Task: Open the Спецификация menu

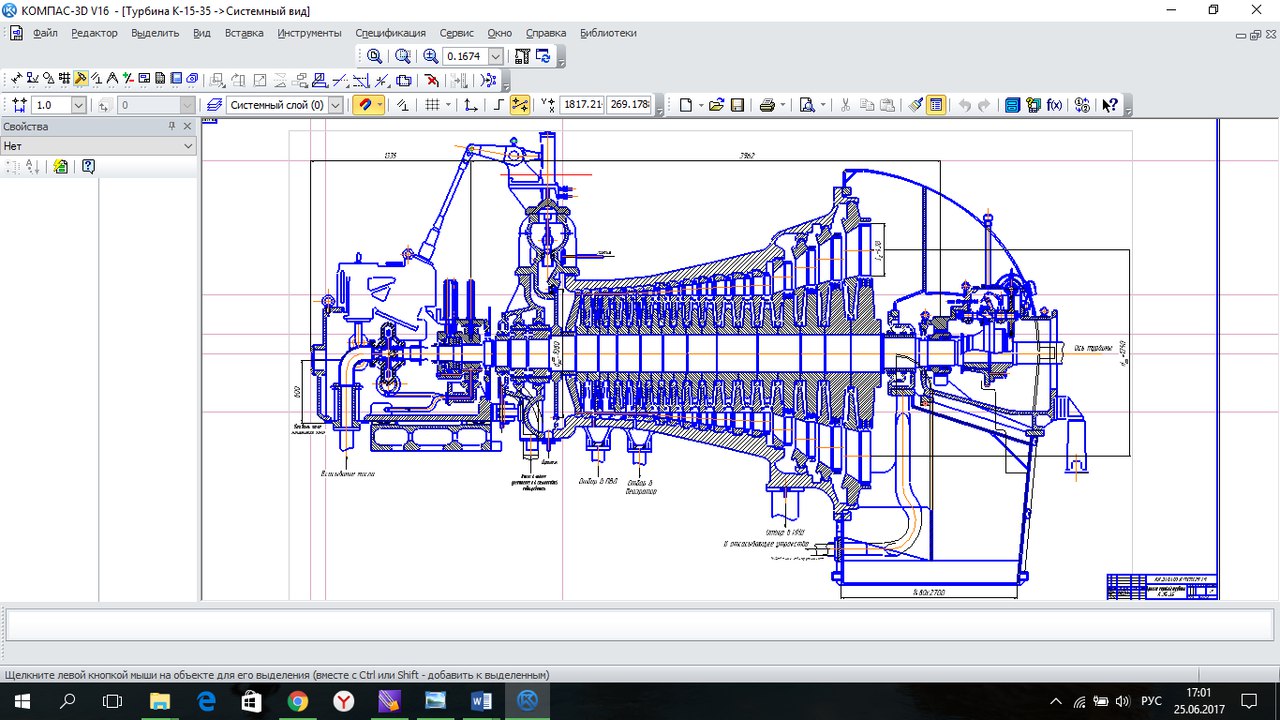Action: (390, 33)
